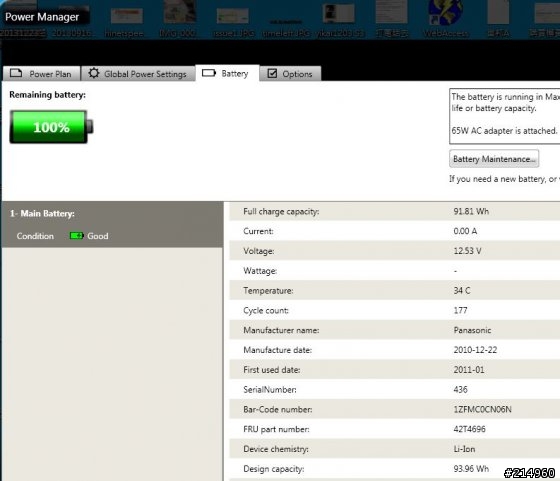Open the WebAccess desktop icon
The image size is (560, 481).
(445, 19)
